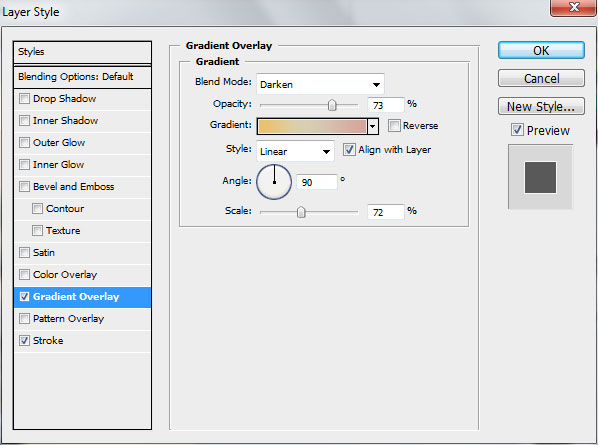
Task: Open the Style Linear dropdown
Action: [x=295, y=151]
